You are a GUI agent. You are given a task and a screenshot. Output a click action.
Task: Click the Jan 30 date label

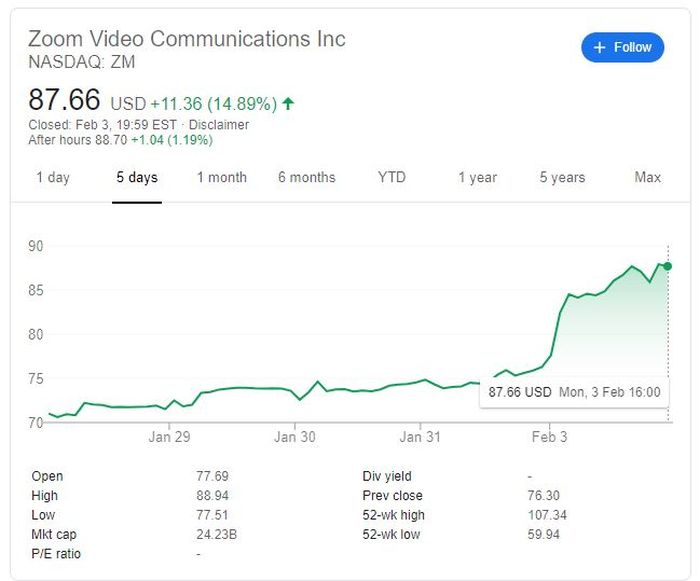pyautogui.click(x=295, y=437)
